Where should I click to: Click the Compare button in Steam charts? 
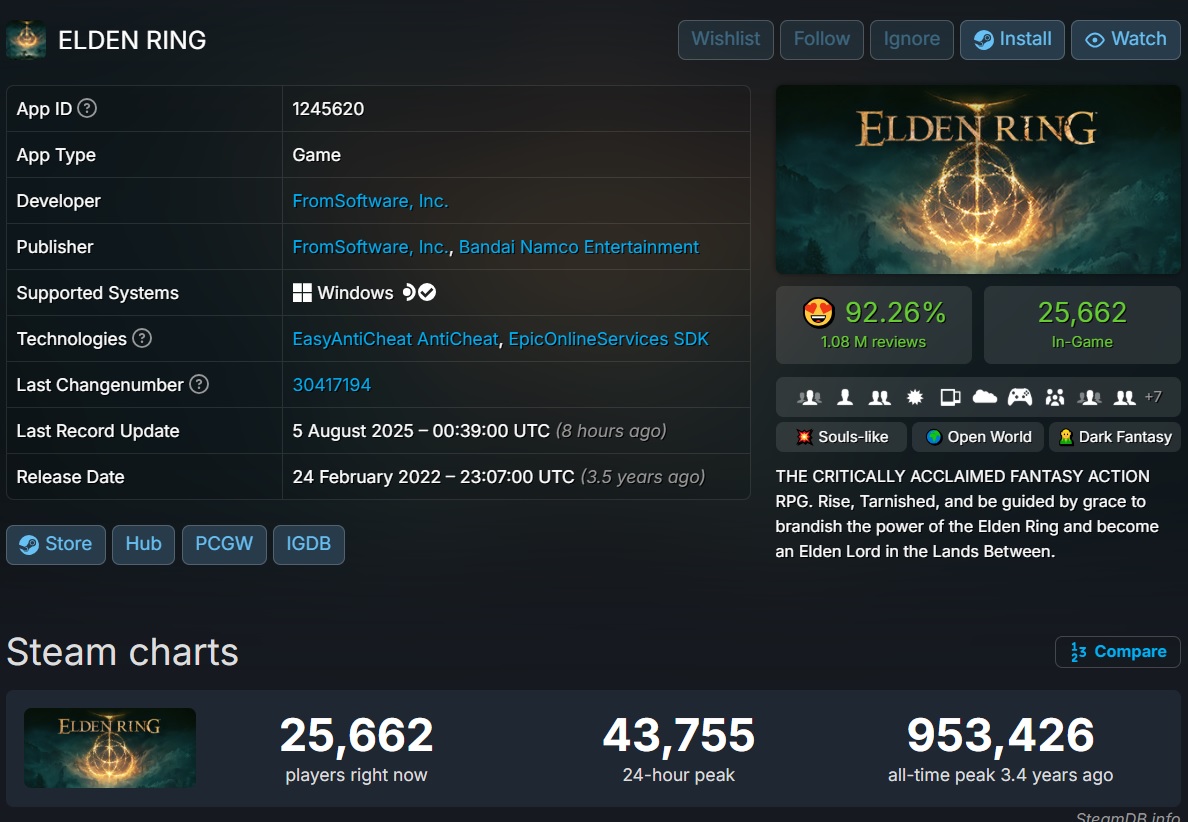[x=1118, y=652]
